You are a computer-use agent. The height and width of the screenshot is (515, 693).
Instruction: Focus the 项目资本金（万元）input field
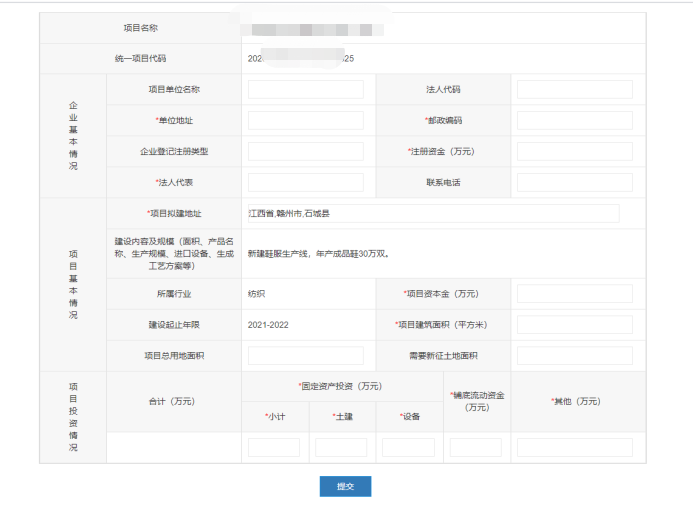pyautogui.click(x=574, y=294)
